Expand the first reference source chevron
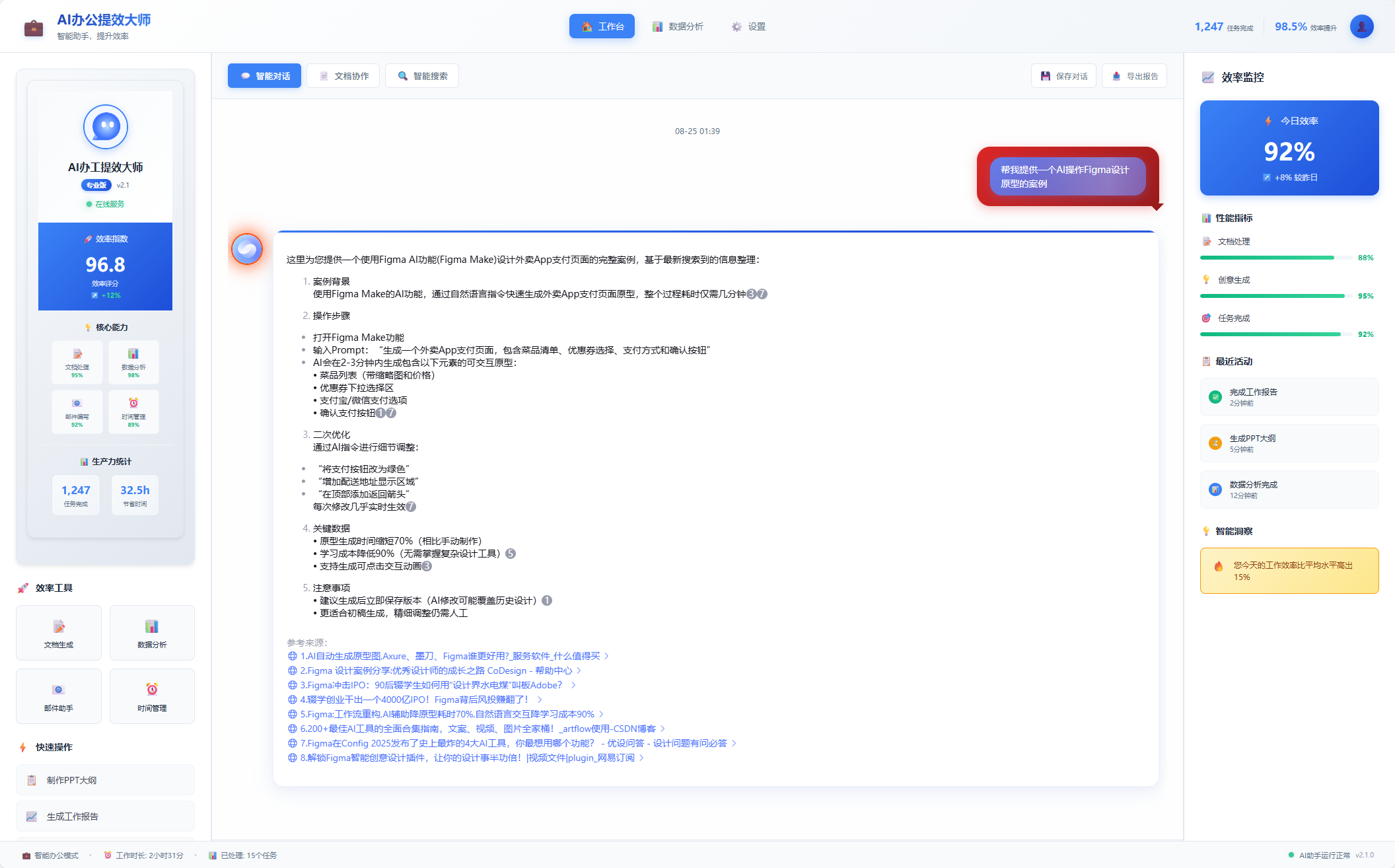 [607, 656]
